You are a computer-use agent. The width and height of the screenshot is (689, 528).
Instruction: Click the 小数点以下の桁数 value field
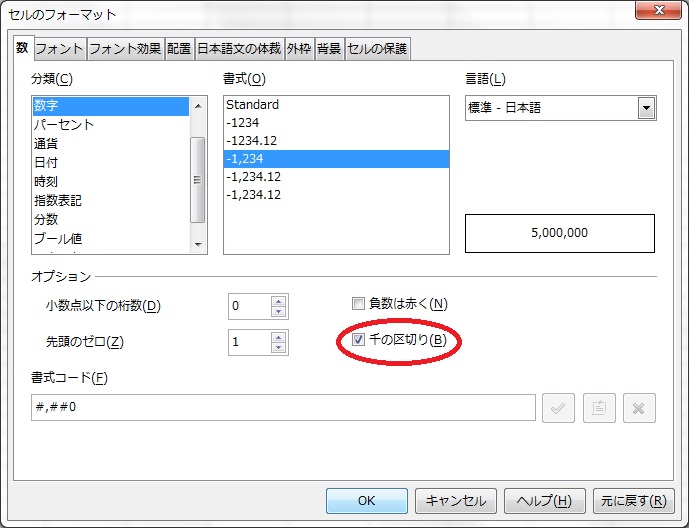(249, 306)
